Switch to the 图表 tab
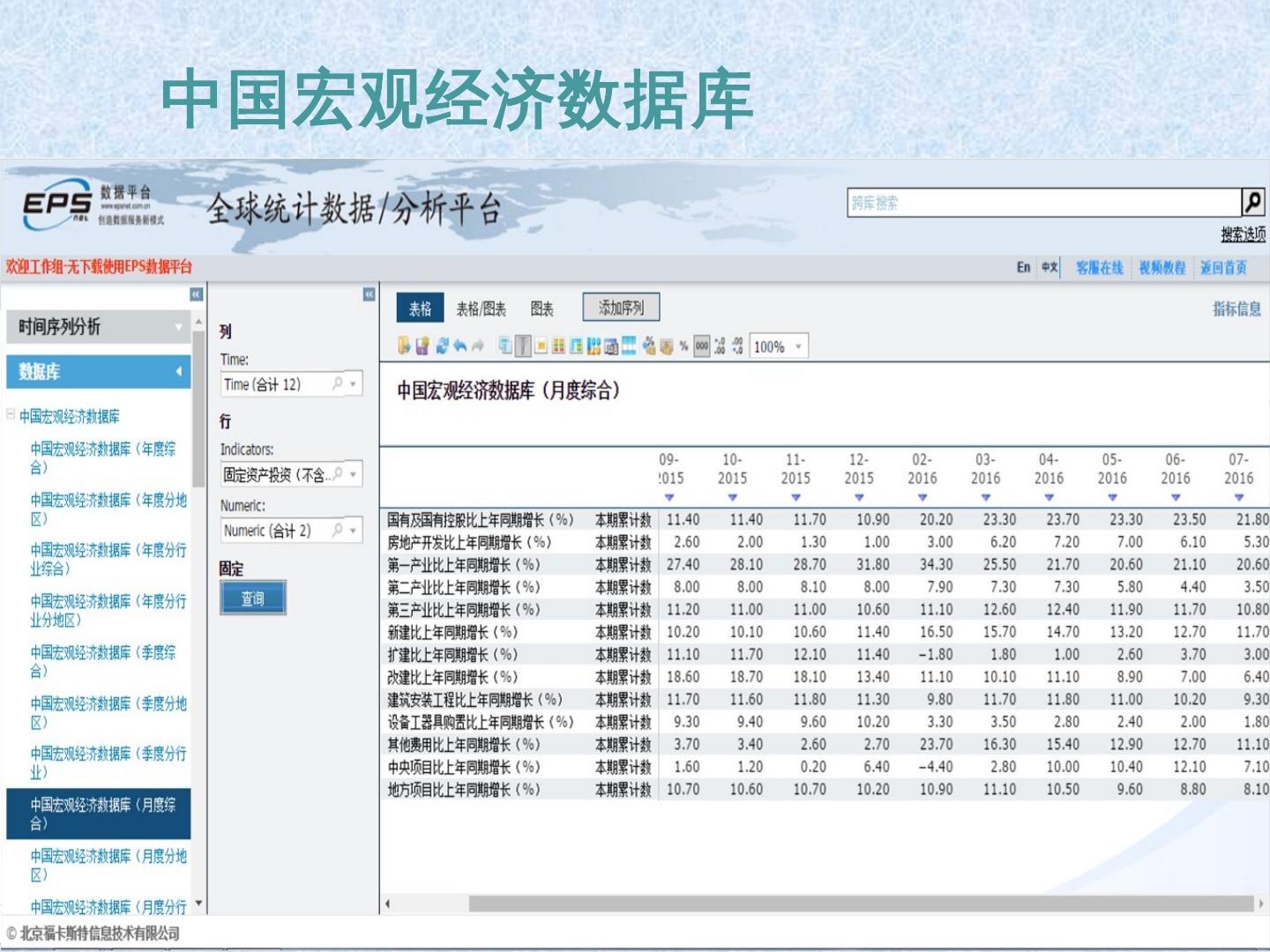Image resolution: width=1270 pixels, height=952 pixels. [x=542, y=309]
